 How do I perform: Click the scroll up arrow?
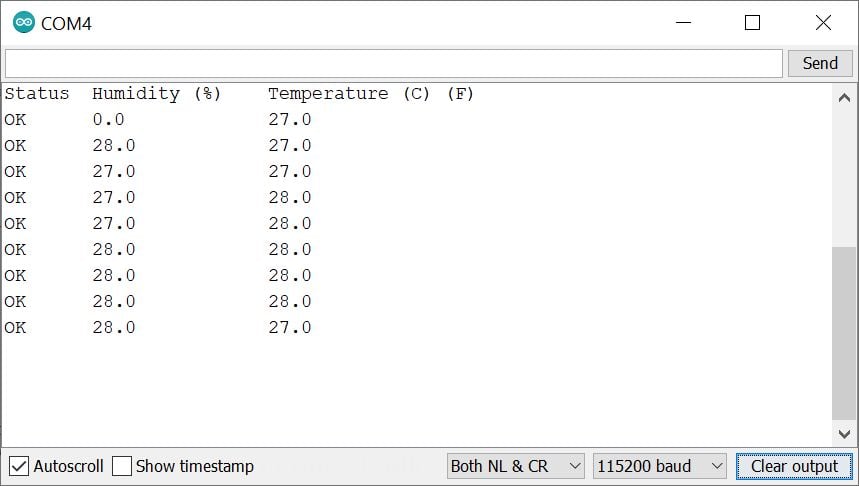(844, 98)
